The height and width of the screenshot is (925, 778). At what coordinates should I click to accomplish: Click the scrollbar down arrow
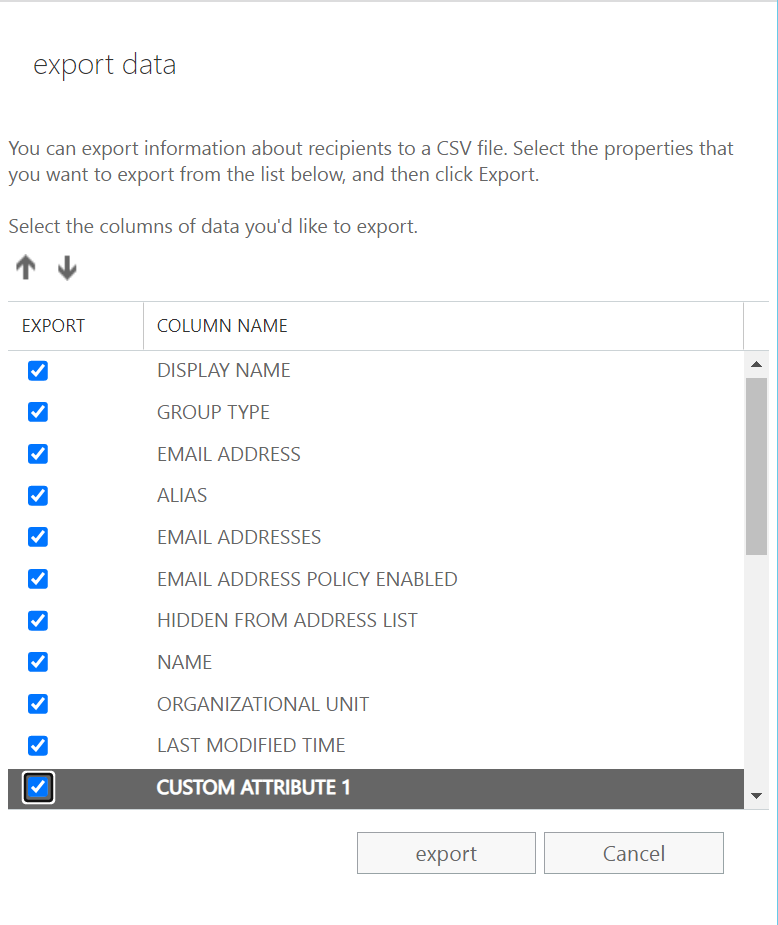click(756, 796)
